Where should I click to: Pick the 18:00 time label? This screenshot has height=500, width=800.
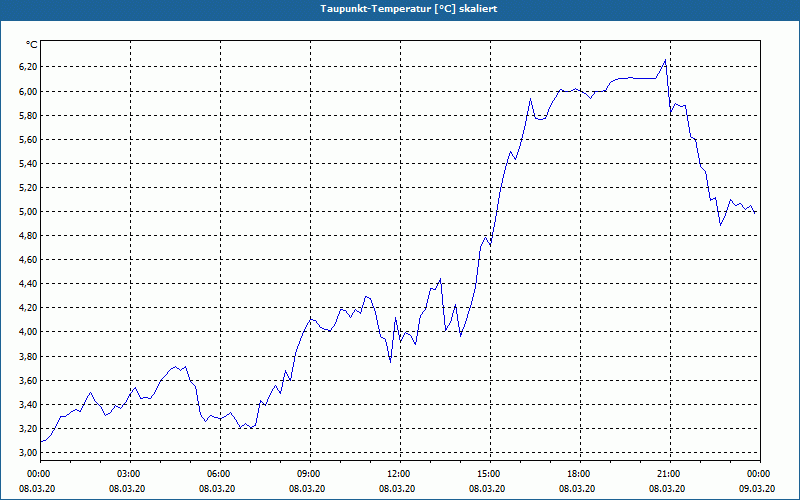click(580, 474)
